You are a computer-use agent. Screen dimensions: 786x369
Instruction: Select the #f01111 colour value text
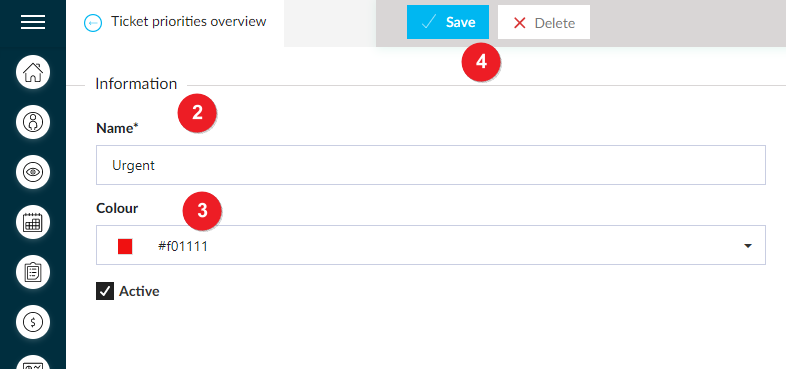(183, 246)
